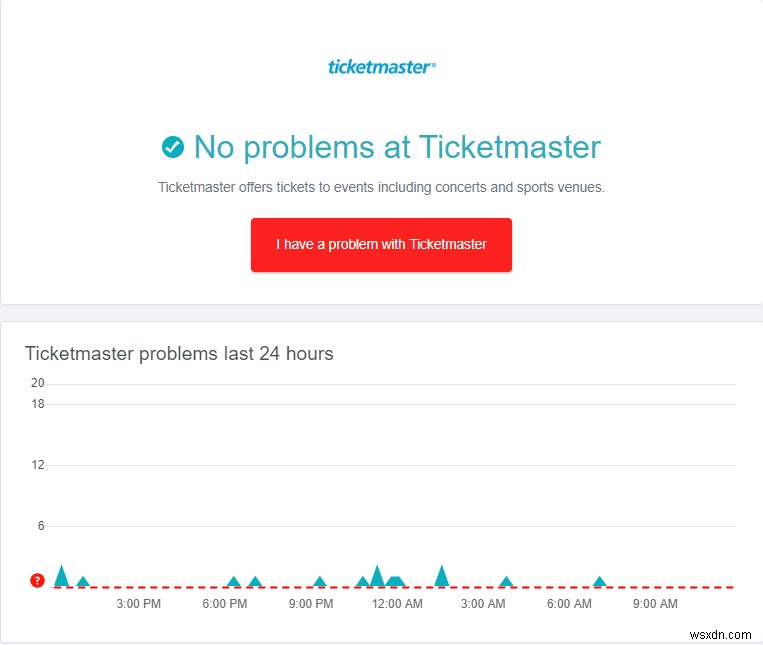Click the 12 value on the y-axis
The height and width of the screenshot is (645, 763).
[x=38, y=465]
